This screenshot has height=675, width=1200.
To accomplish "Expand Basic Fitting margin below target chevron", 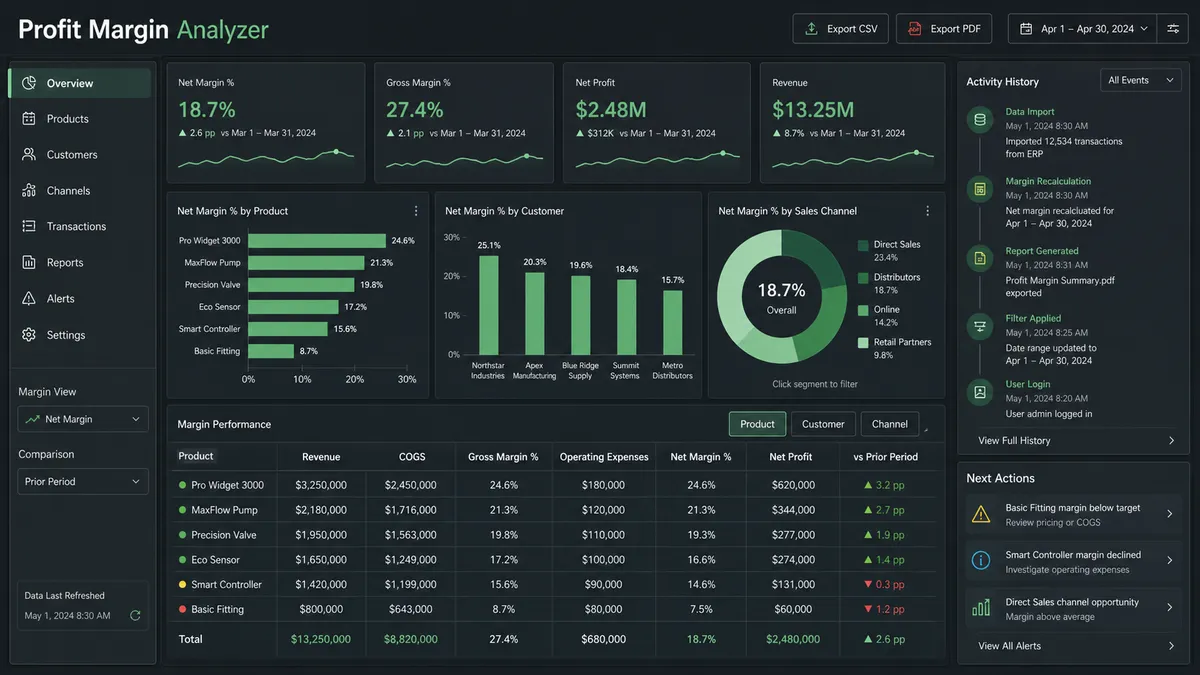I will (1170, 514).
